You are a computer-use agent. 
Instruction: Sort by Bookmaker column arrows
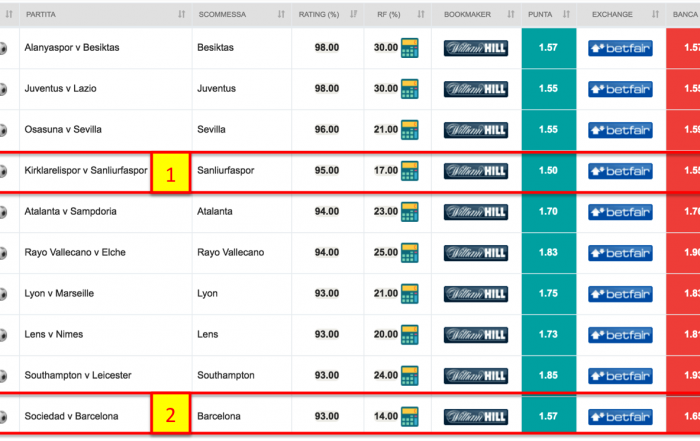tap(511, 14)
